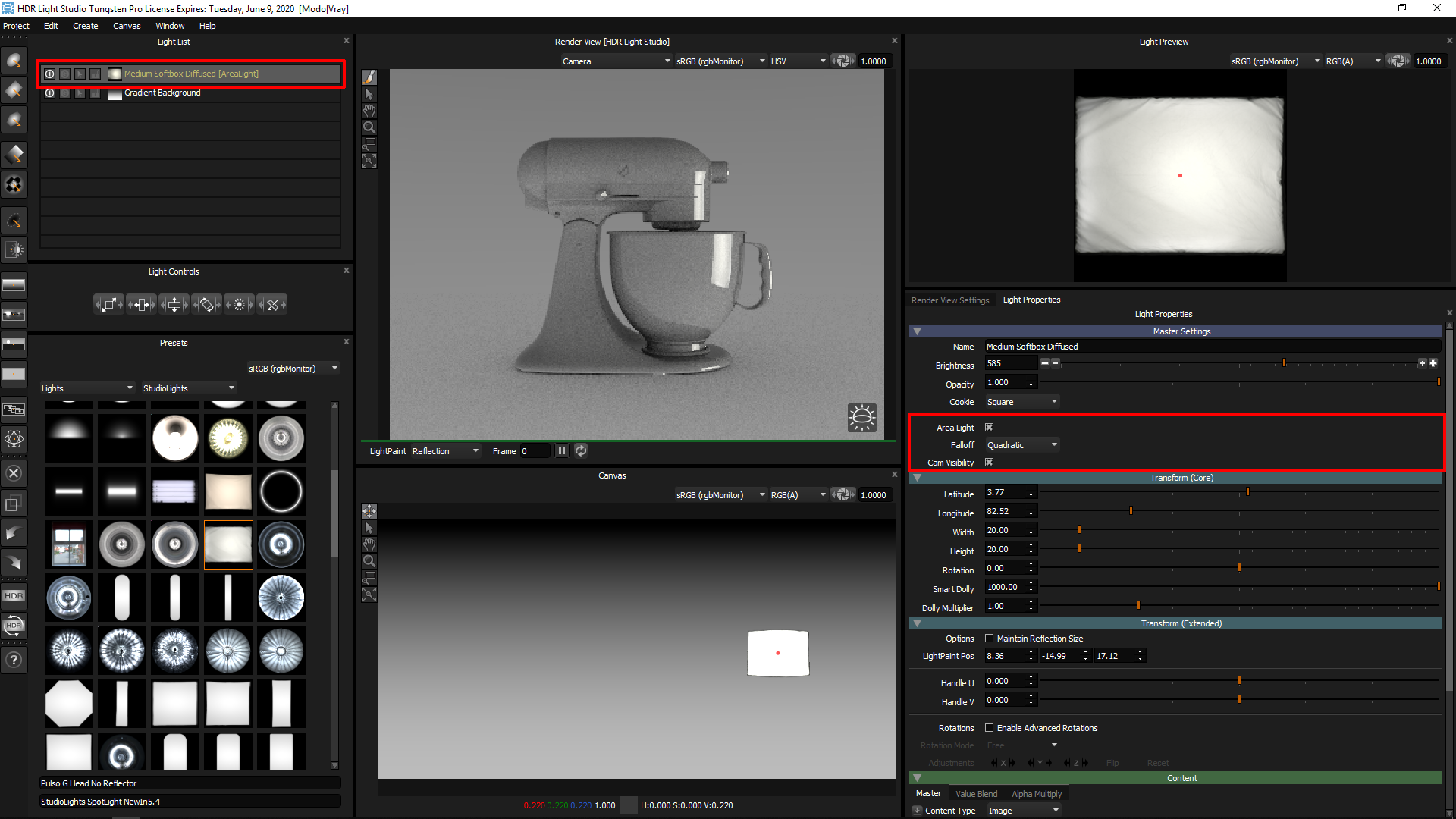Toggle on/off for Medium Softbox Diffused light
Image resolution: width=1456 pixels, height=819 pixels.
[x=49, y=74]
